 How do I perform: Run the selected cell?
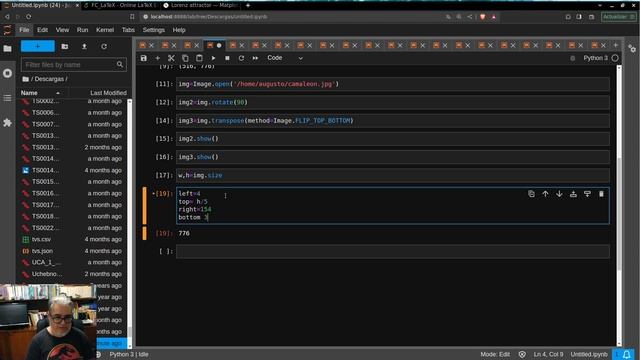click(213, 58)
